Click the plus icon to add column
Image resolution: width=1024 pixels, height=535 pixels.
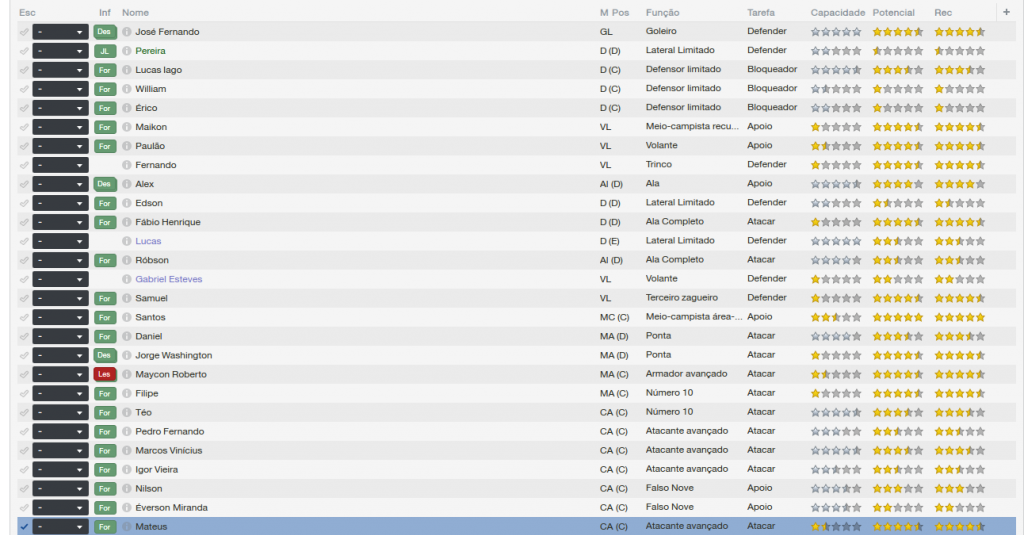1006,12
